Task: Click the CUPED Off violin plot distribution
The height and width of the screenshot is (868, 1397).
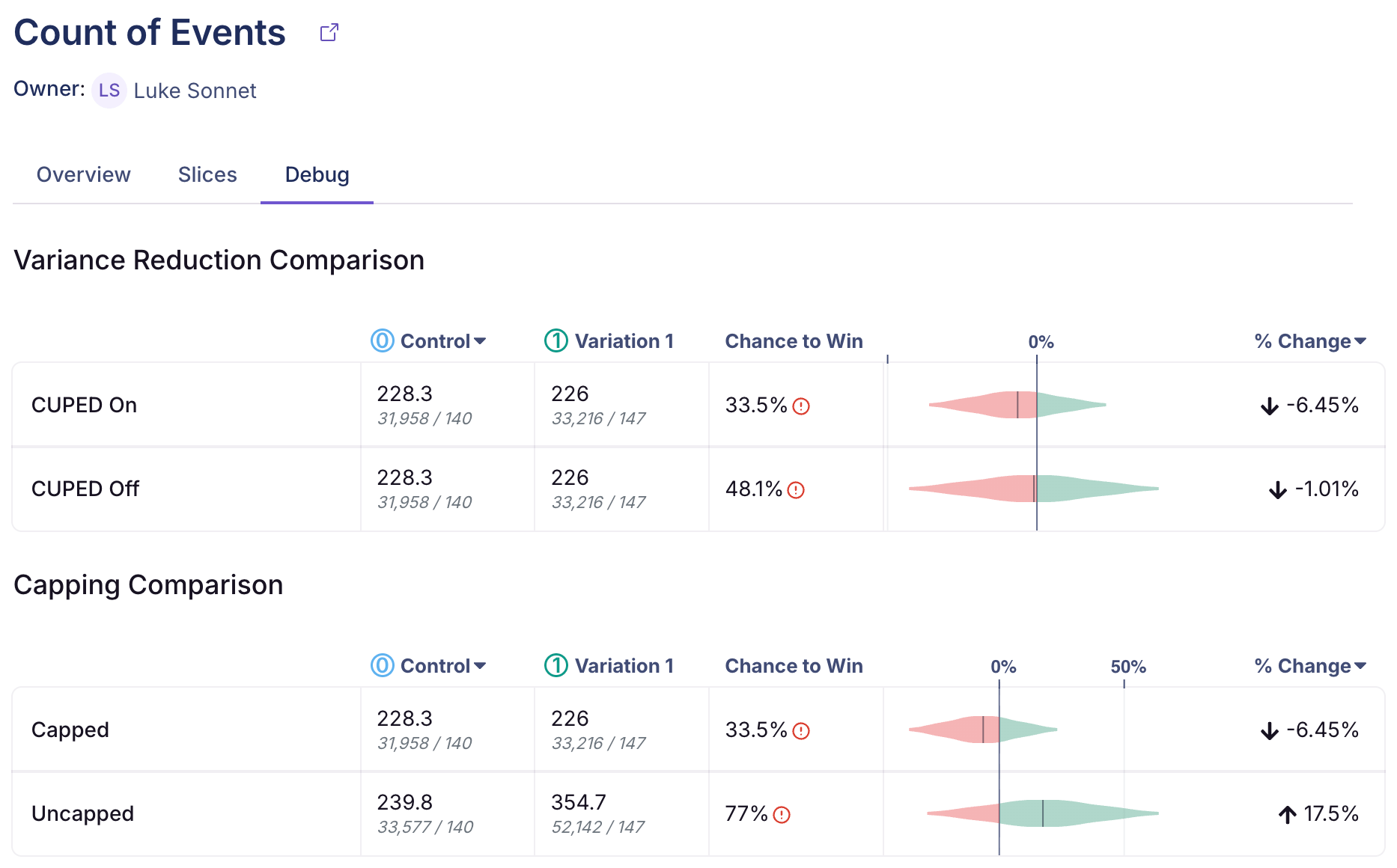Action: point(1033,489)
